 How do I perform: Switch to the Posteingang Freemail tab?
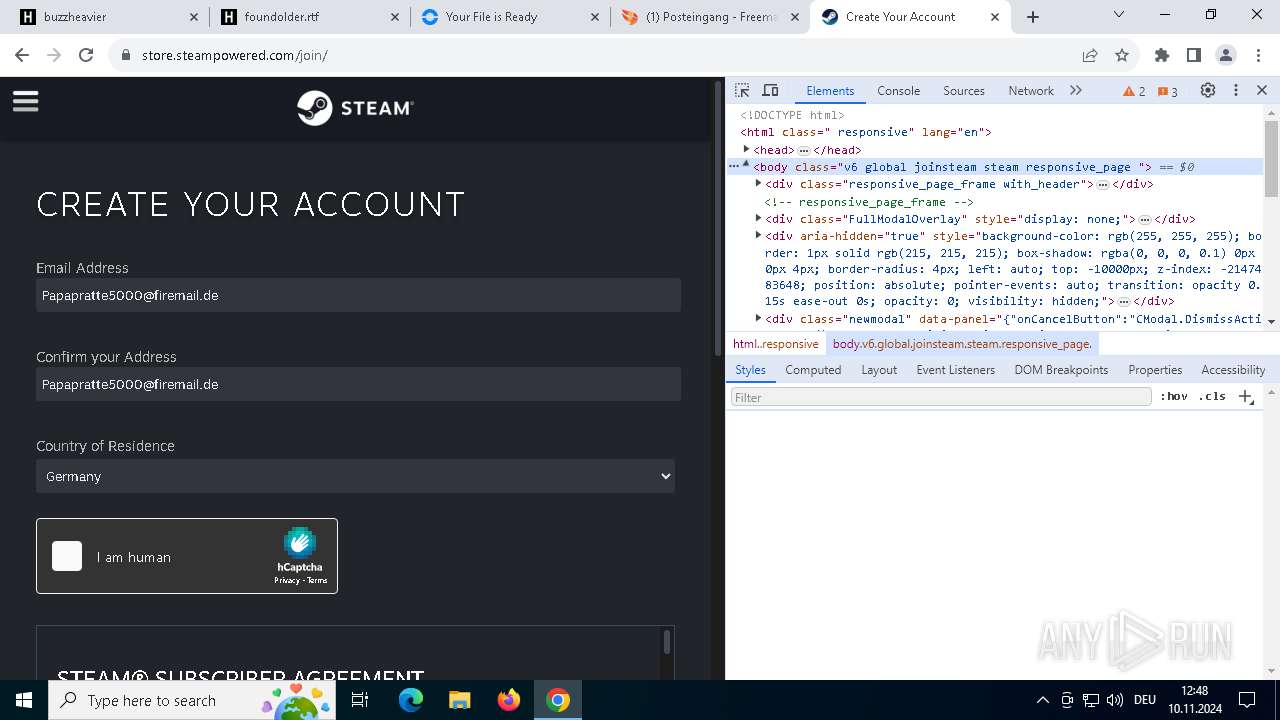pyautogui.click(x=710, y=17)
